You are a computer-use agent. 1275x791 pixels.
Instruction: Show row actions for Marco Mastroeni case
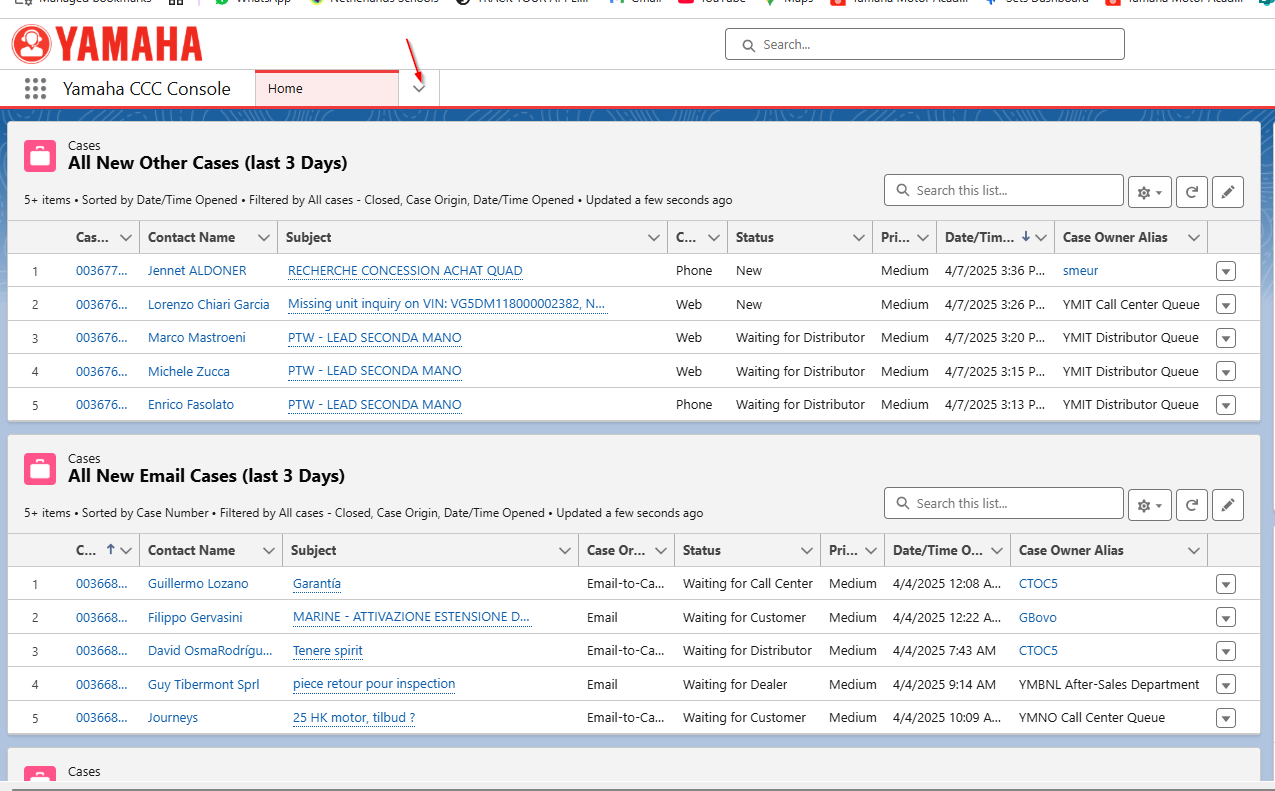1226,338
